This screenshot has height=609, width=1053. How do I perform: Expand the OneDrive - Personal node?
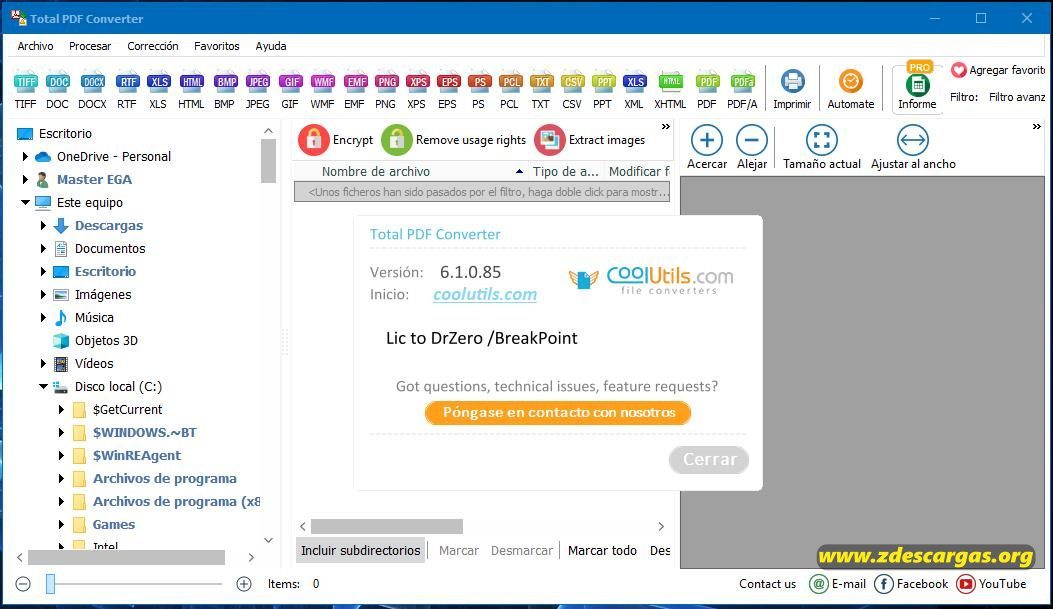click(x=26, y=156)
